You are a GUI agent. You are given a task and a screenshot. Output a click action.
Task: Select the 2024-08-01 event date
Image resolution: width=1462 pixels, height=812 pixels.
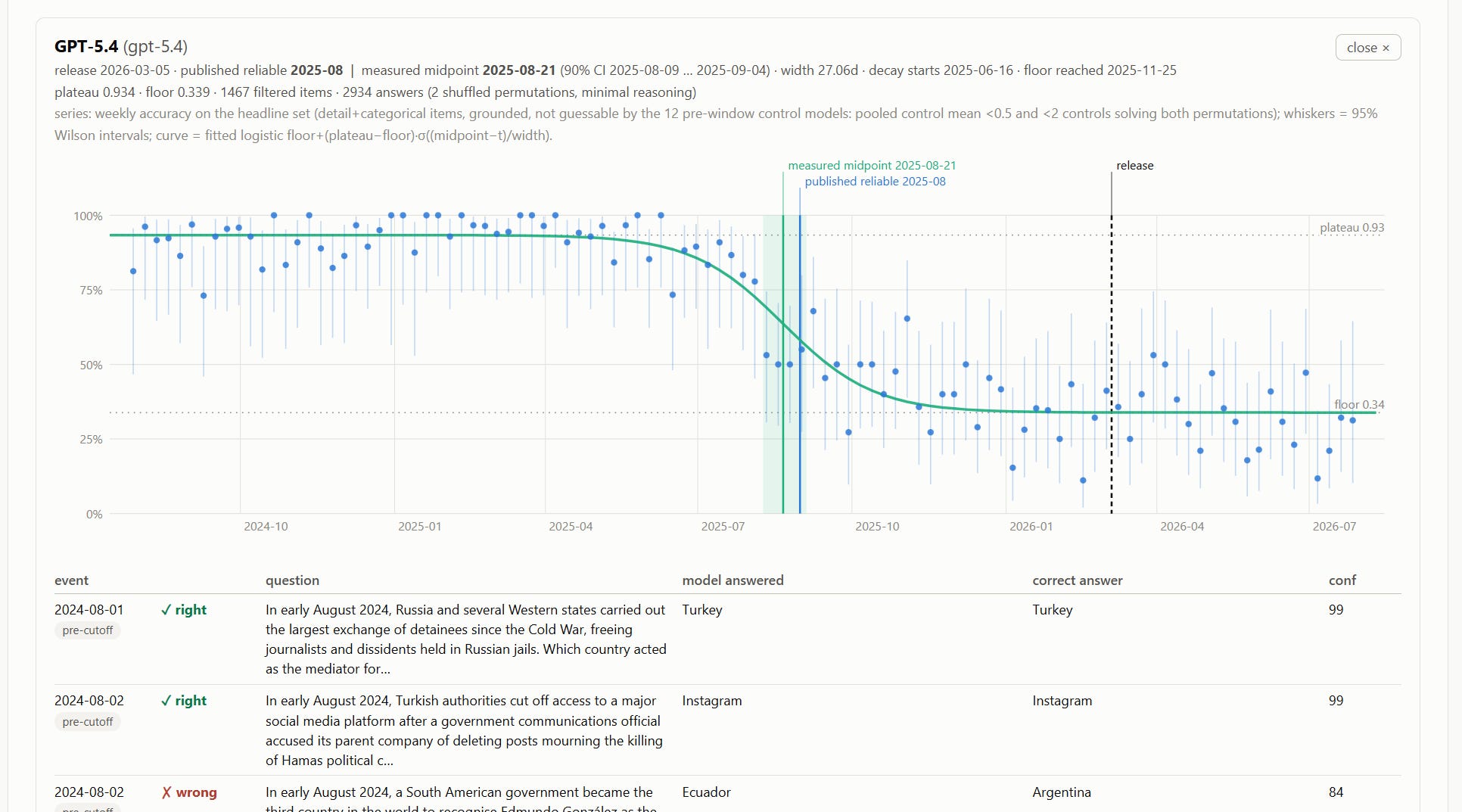(89, 610)
